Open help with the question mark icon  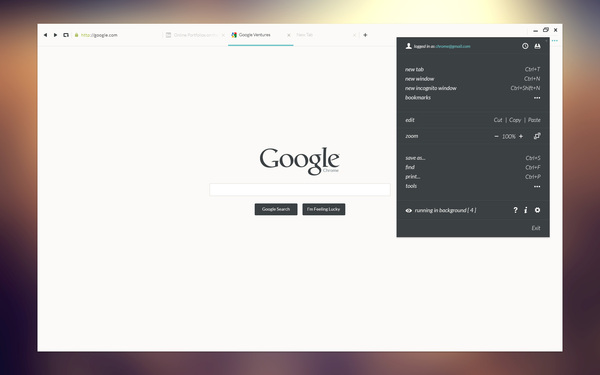click(515, 210)
